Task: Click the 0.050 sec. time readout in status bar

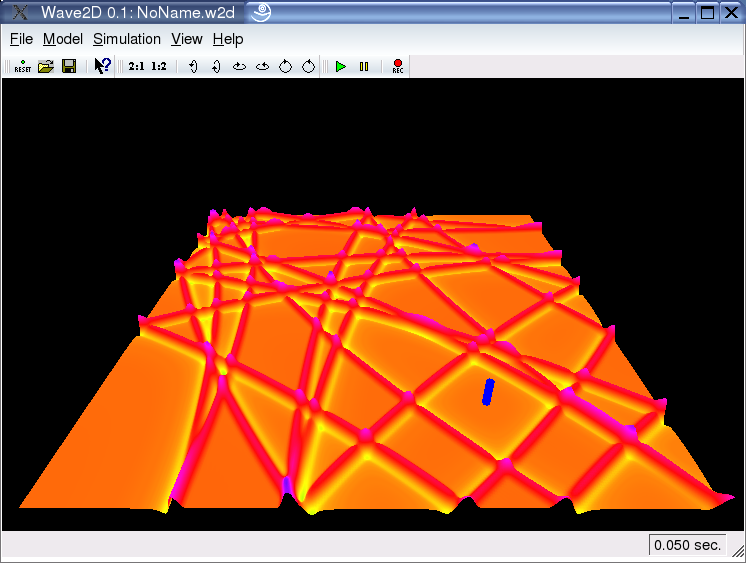Action: pos(687,545)
